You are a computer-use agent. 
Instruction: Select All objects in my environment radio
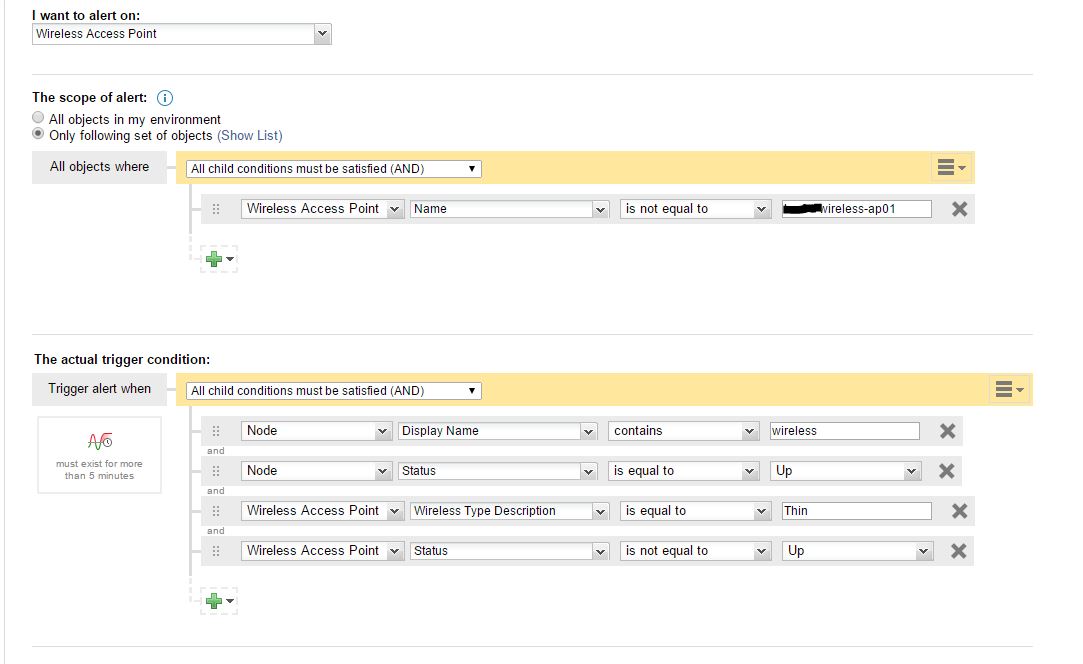[x=38, y=117]
